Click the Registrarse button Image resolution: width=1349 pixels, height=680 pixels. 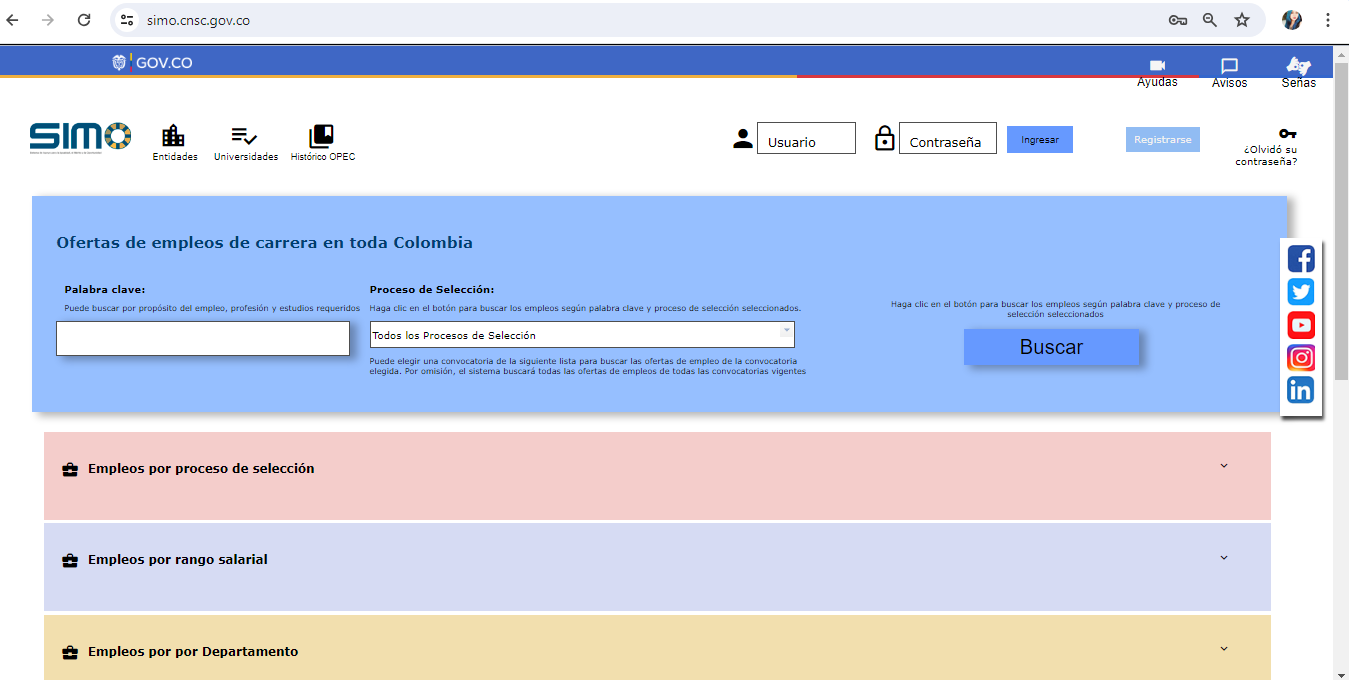pyautogui.click(x=1162, y=140)
